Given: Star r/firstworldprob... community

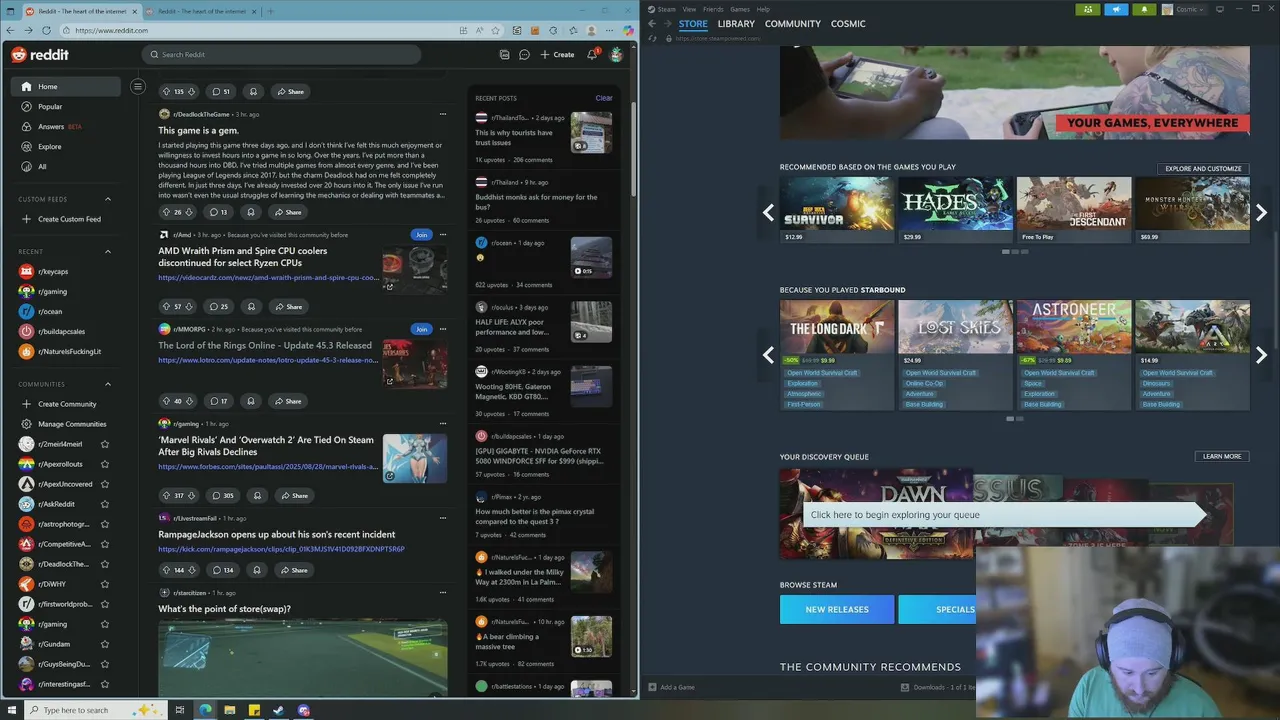Looking at the screenshot, I should click(x=105, y=604).
